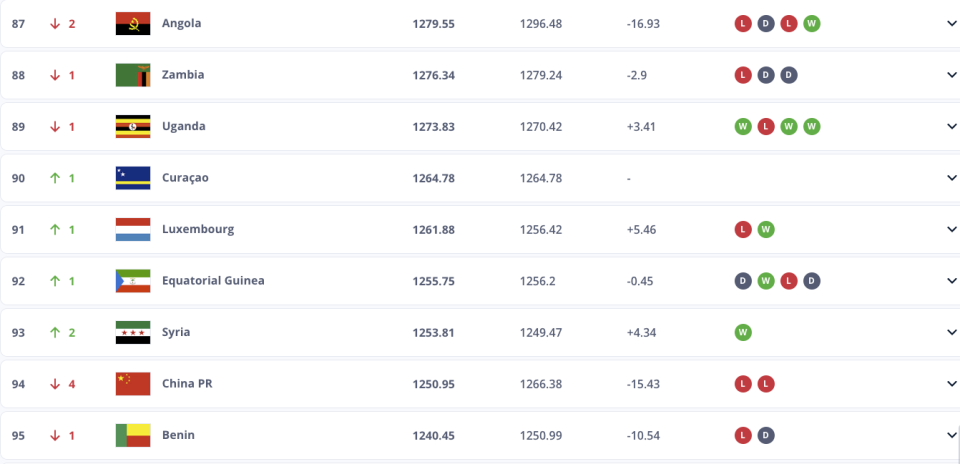Screen dimensions: 960x464
Task: Click the Angola flag icon
Action: coord(133,24)
